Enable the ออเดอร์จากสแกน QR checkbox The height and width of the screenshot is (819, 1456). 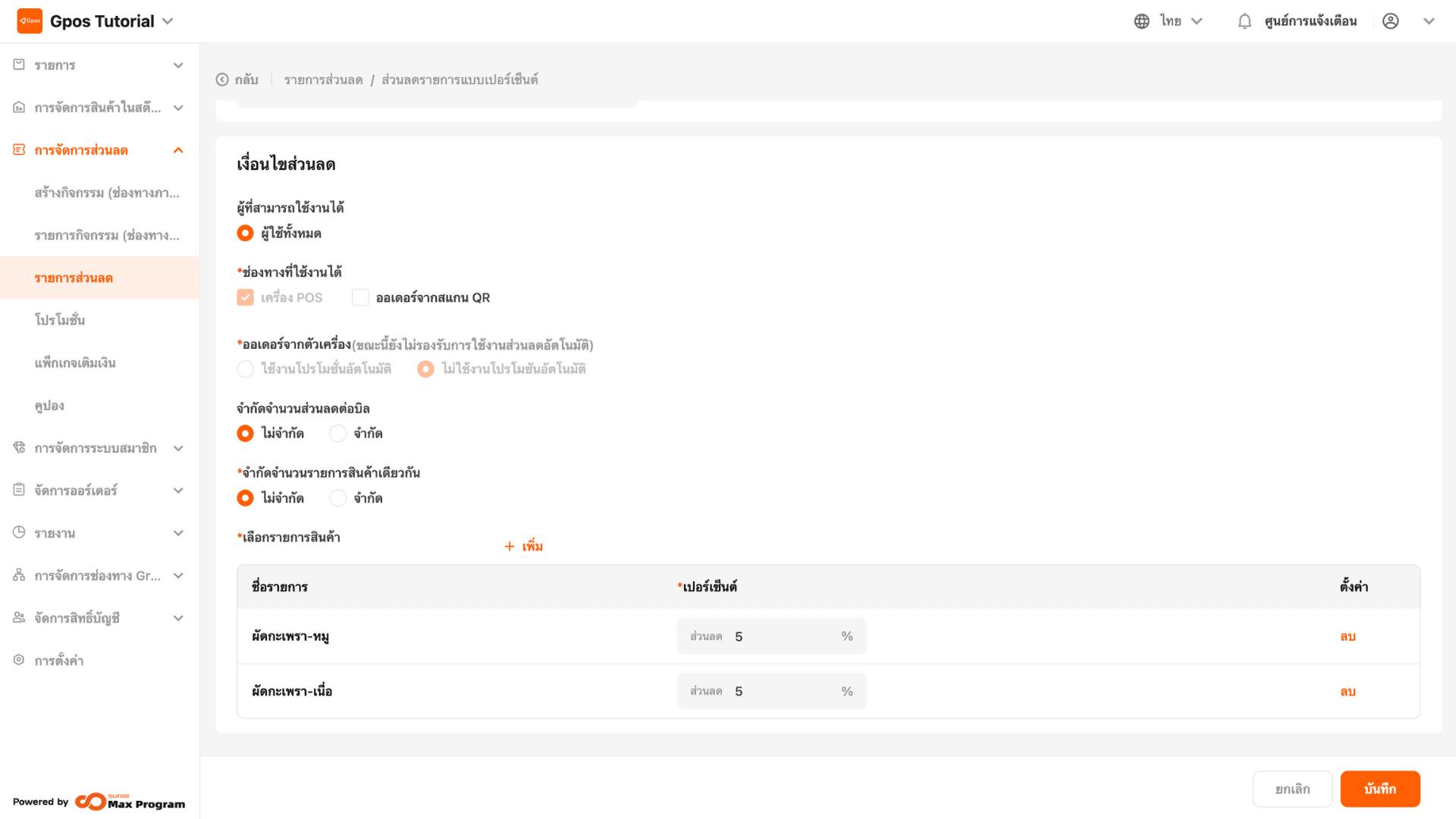click(360, 297)
